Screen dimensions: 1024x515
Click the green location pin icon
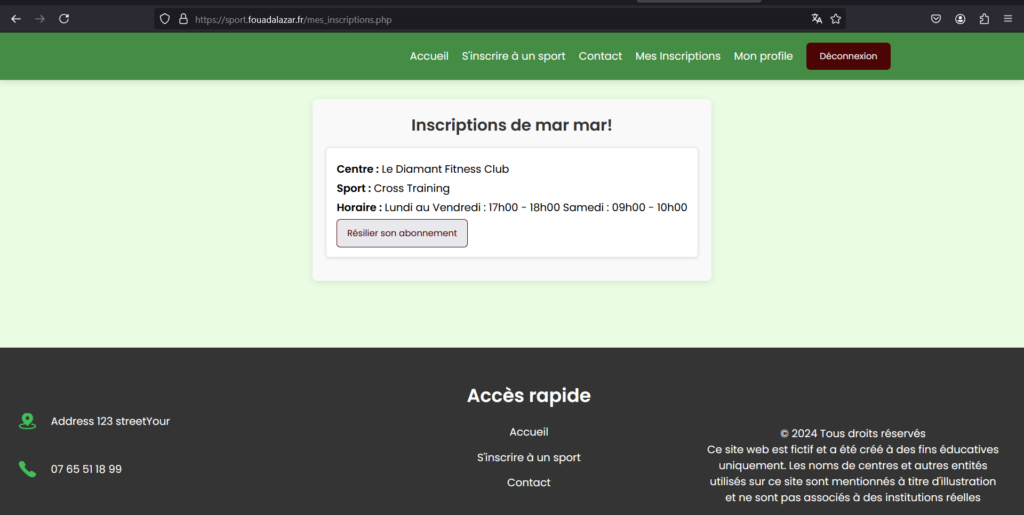(x=27, y=421)
